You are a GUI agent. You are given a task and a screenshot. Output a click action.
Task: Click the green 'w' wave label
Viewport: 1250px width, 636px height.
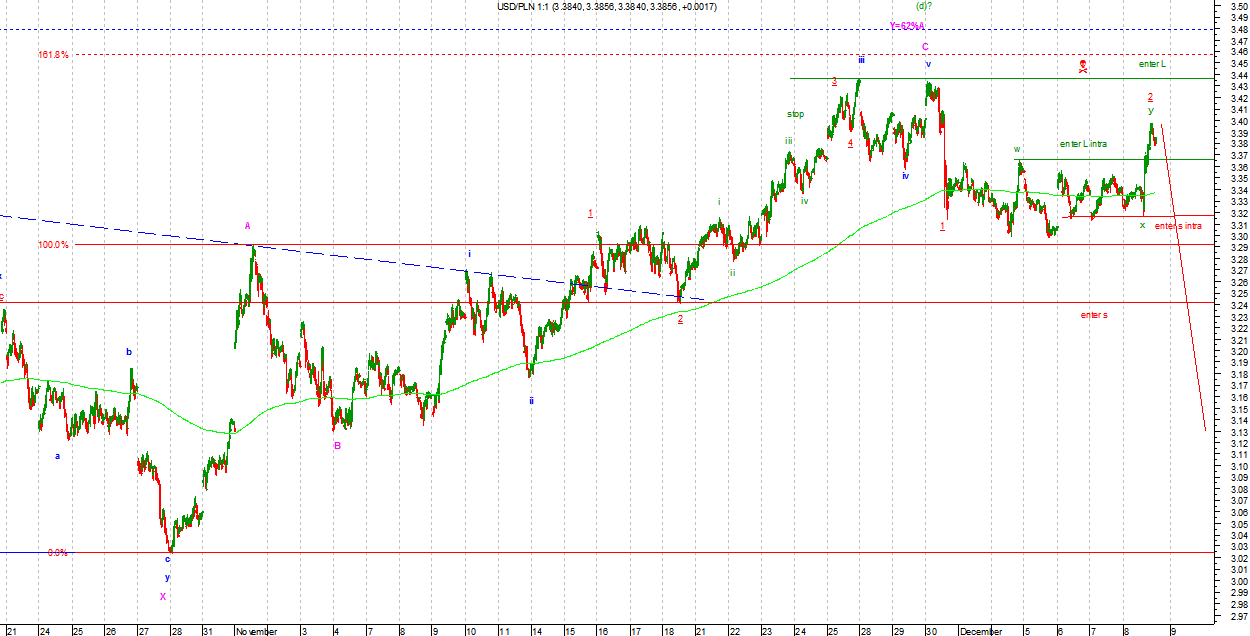(1016, 150)
